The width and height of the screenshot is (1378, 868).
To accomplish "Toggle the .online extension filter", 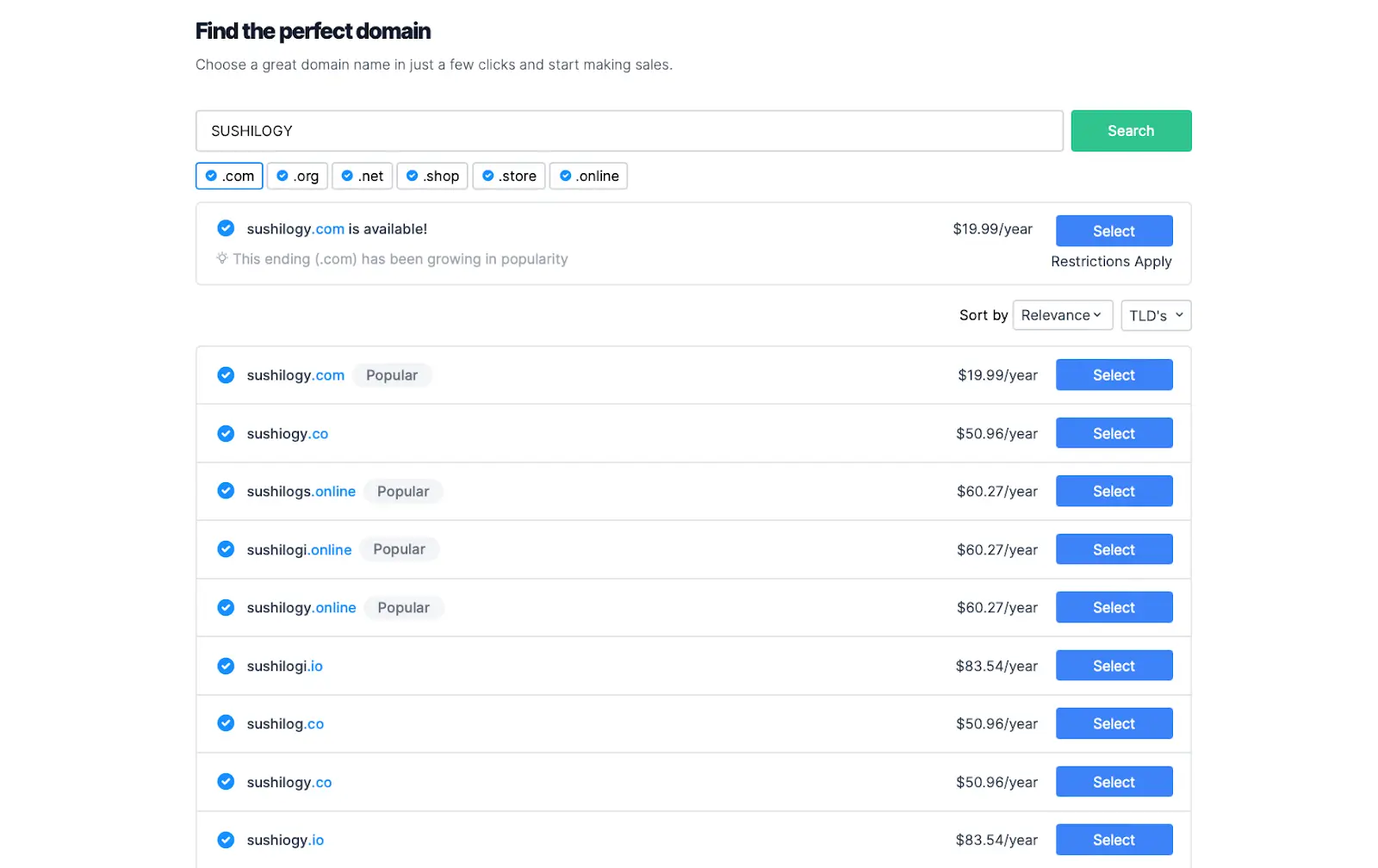I will (589, 176).
